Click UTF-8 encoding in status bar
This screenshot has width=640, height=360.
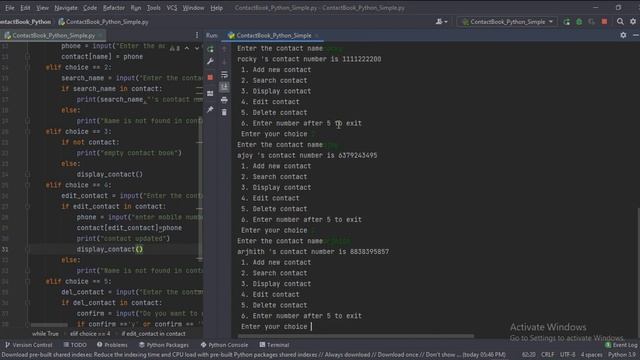click(x=567, y=355)
